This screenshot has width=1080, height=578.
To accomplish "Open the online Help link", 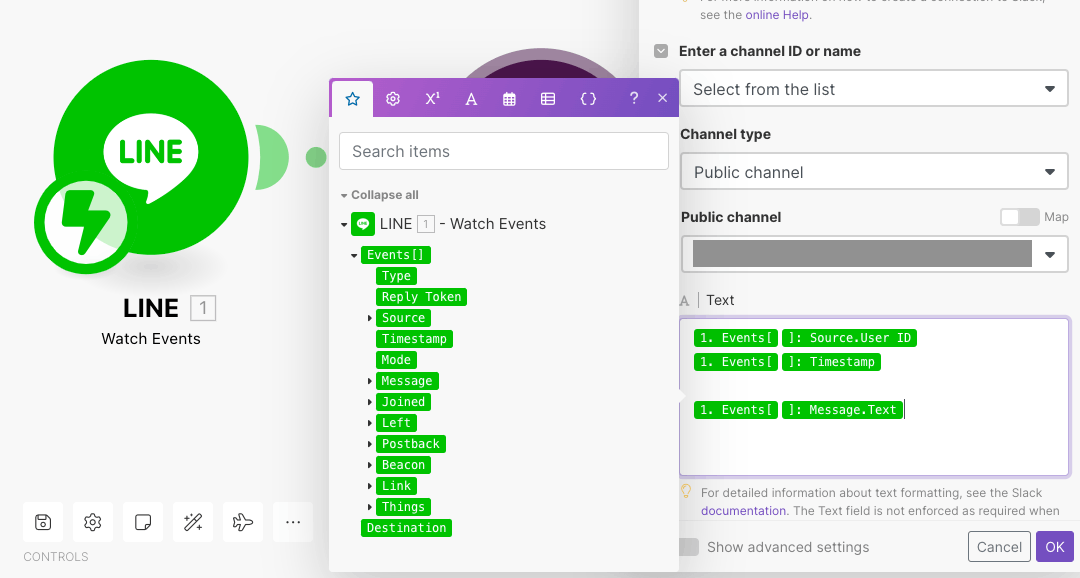I will (x=777, y=14).
